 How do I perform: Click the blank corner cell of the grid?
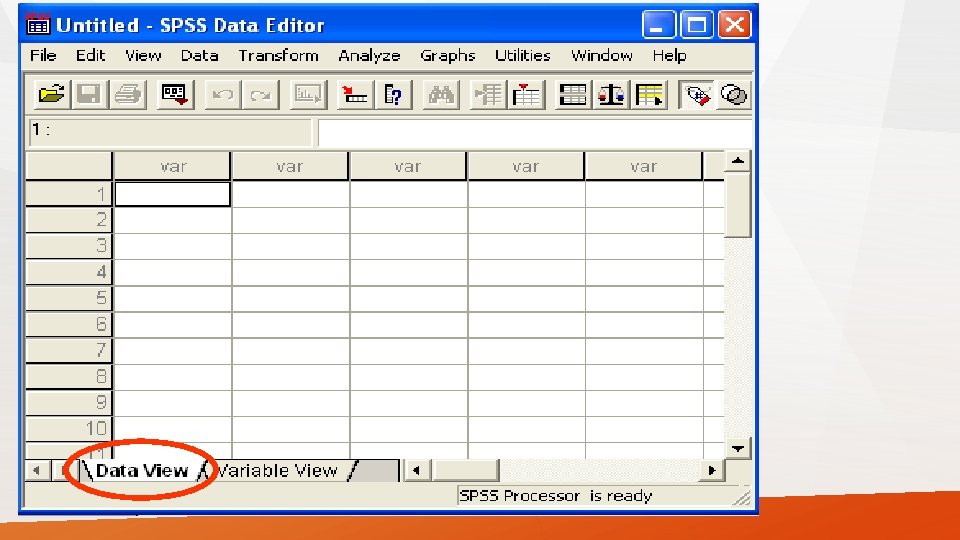pyautogui.click(x=69, y=166)
